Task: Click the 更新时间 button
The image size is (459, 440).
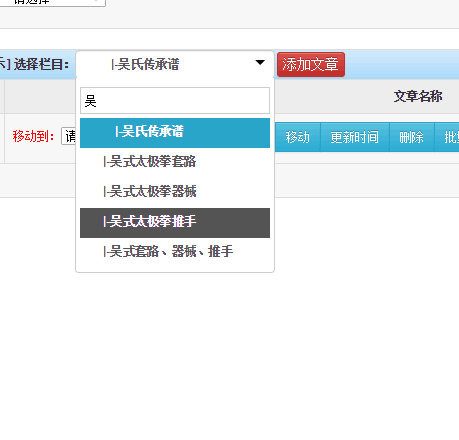Action: pyautogui.click(x=355, y=137)
